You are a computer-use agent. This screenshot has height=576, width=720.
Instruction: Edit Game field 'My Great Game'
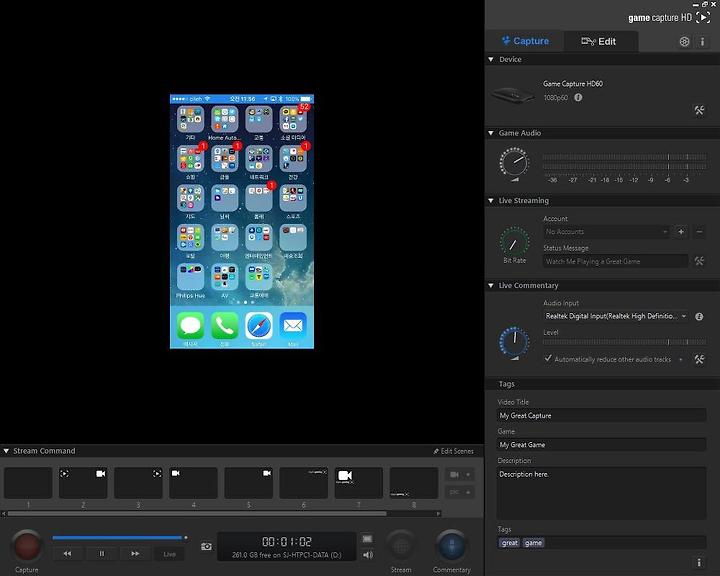(602, 445)
